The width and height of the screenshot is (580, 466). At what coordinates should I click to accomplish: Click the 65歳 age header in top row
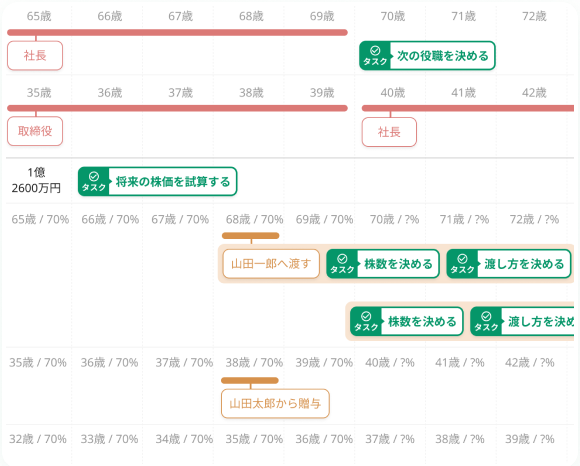pos(39,16)
